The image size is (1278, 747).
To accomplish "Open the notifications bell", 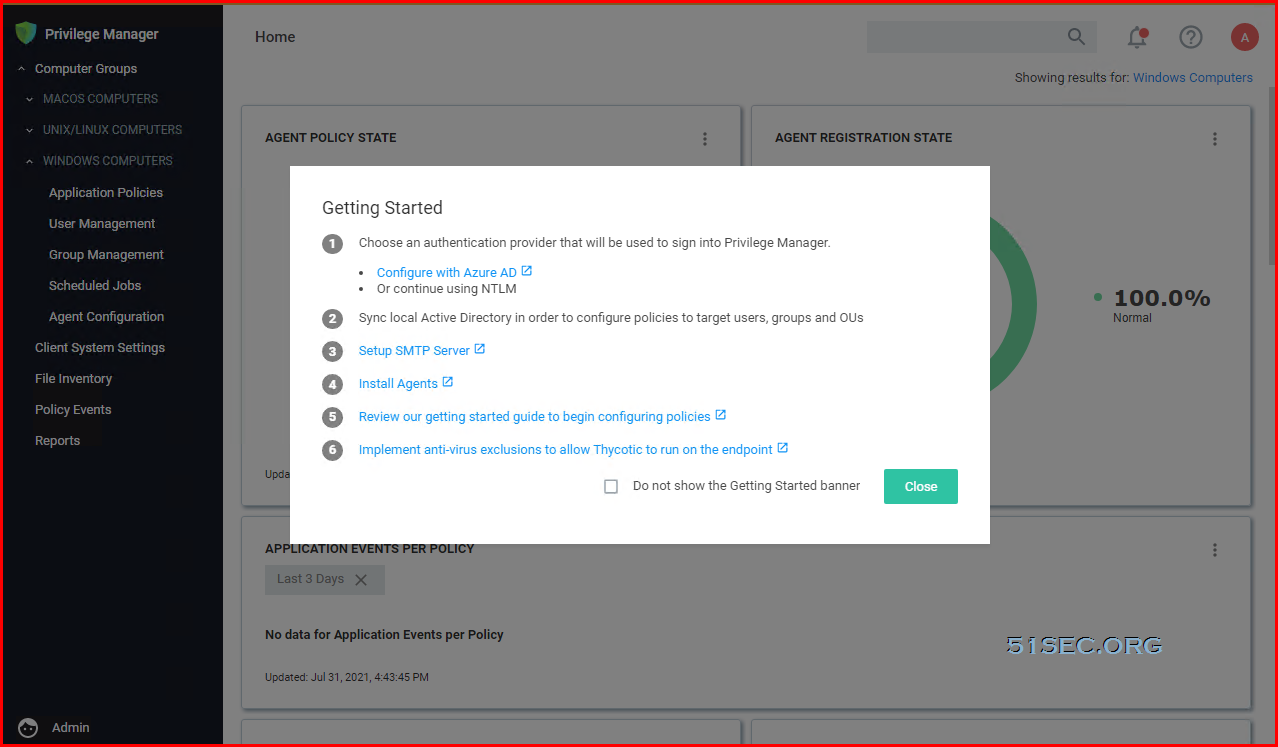I will (x=1137, y=38).
